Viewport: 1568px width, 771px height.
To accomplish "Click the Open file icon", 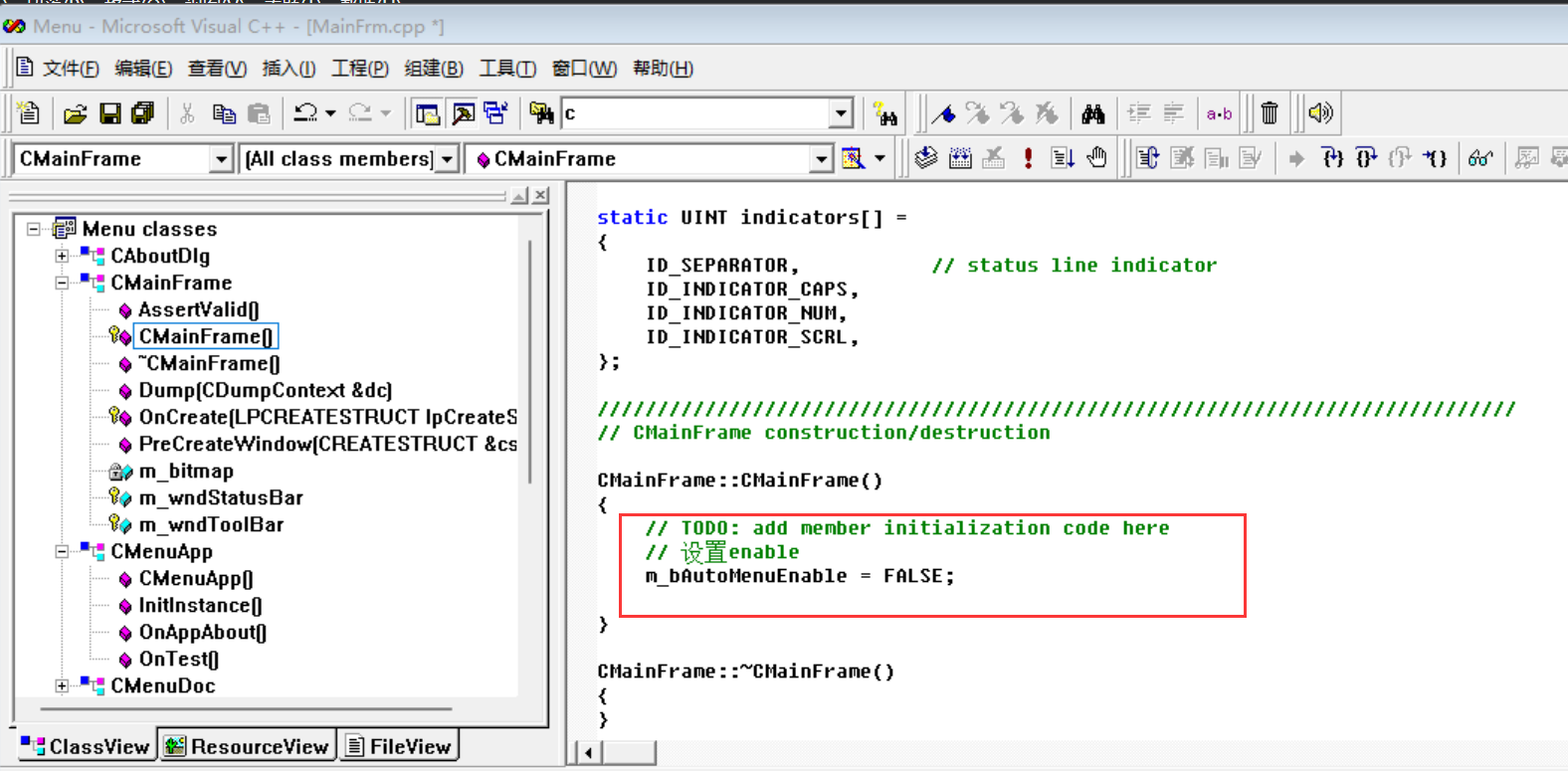I will (x=76, y=113).
